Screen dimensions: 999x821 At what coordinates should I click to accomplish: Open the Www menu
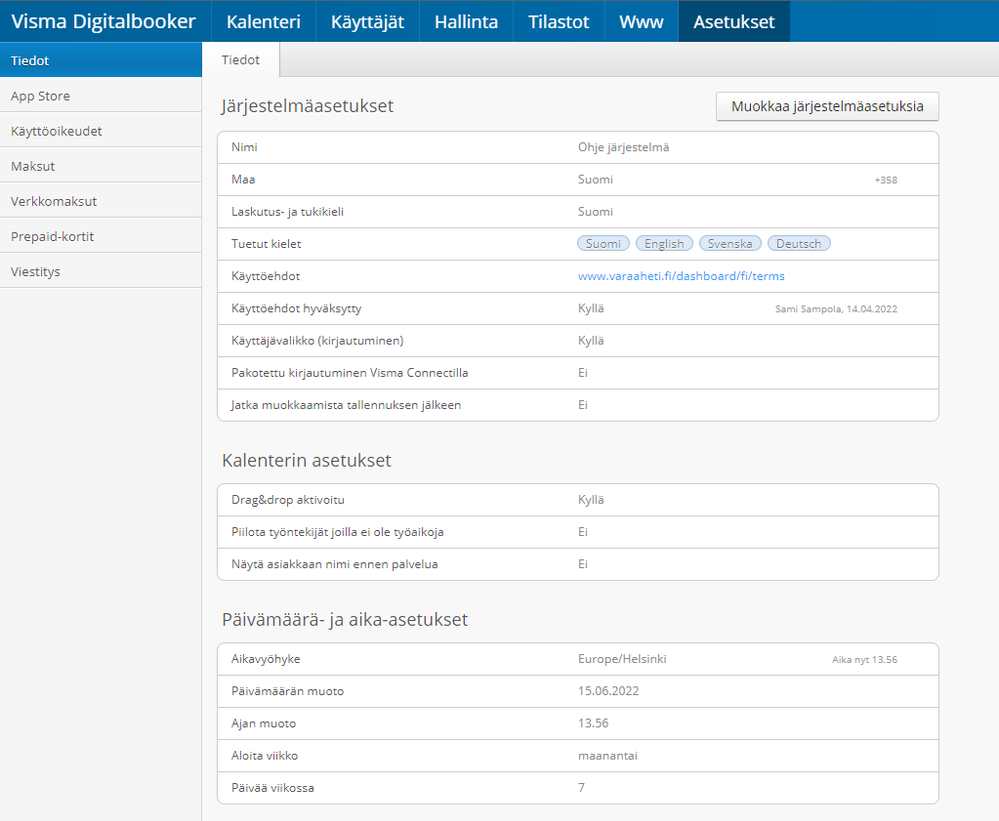641,22
